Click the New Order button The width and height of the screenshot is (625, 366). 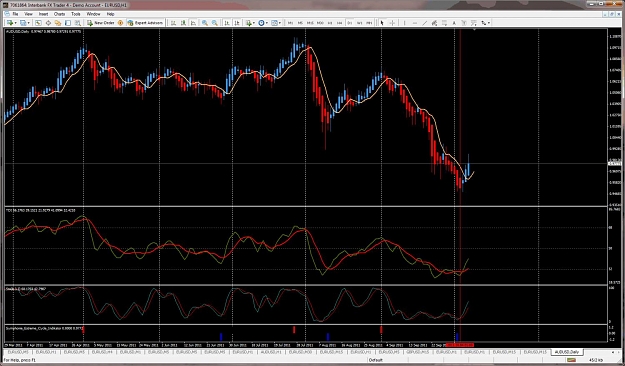(x=101, y=23)
